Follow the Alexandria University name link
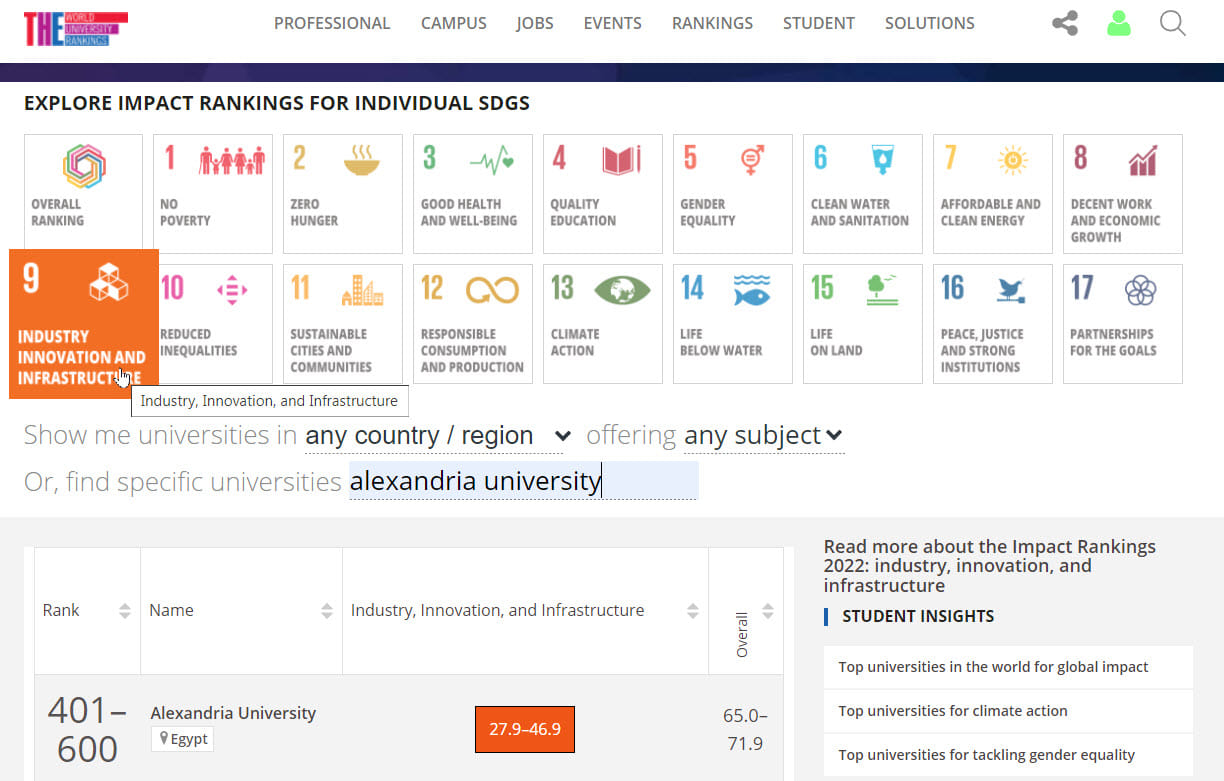1224x781 pixels. click(x=233, y=713)
